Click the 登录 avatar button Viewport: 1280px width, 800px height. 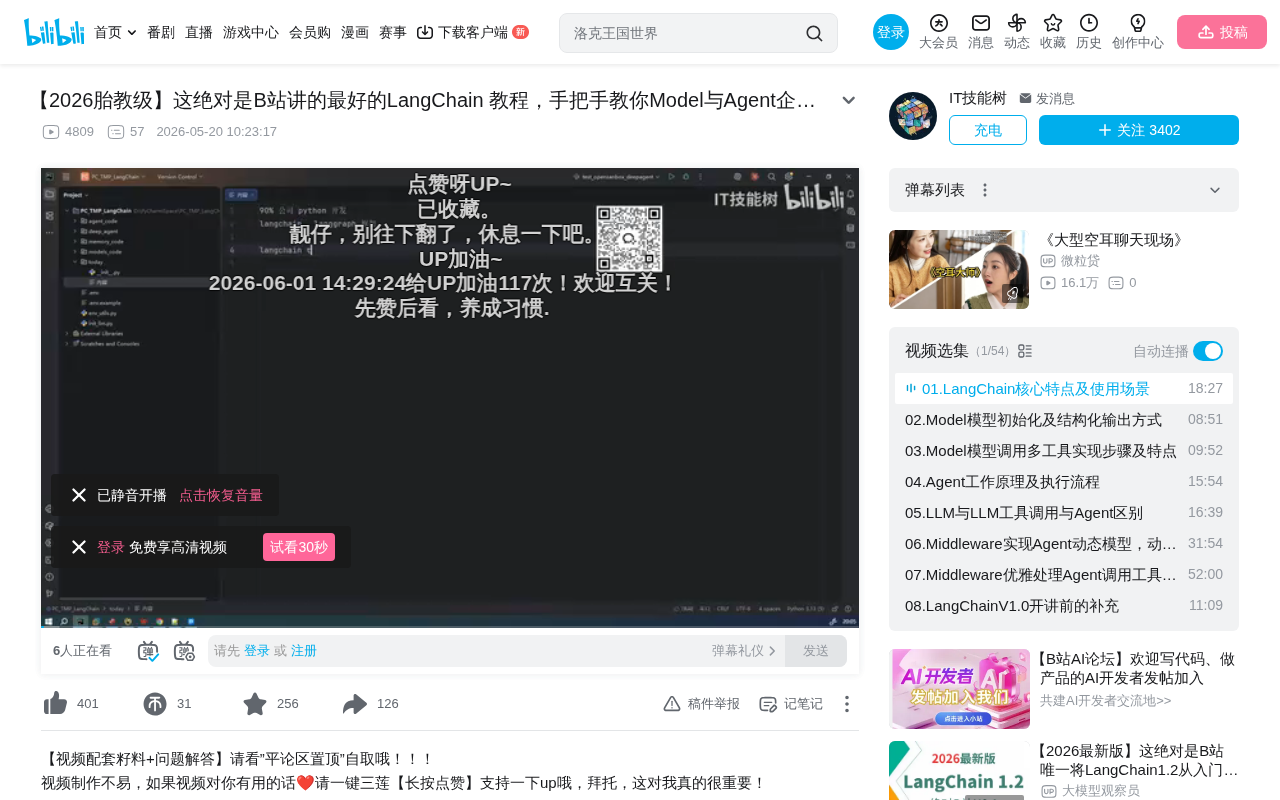tap(891, 32)
